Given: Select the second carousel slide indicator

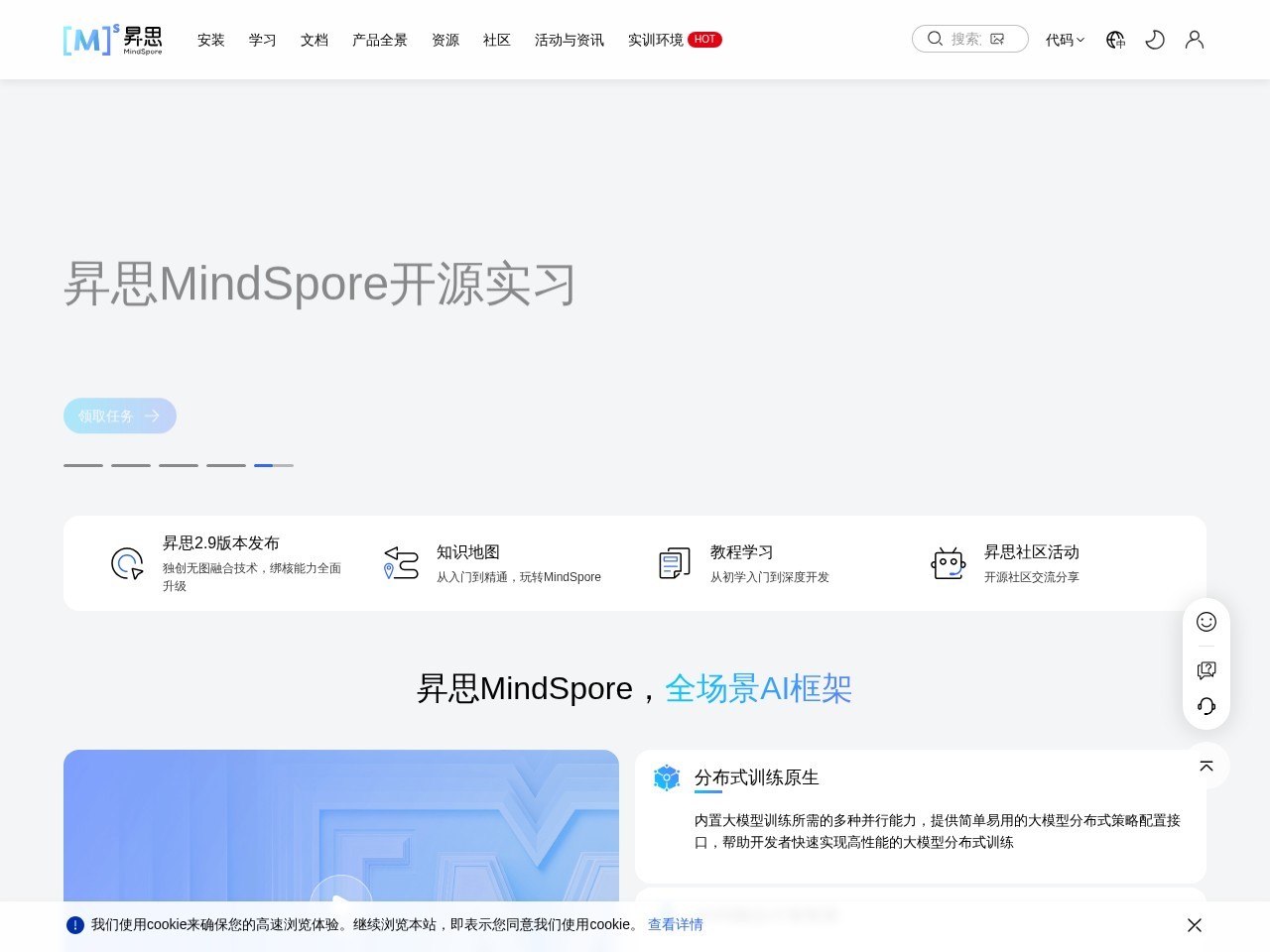Looking at the screenshot, I should coord(131,465).
